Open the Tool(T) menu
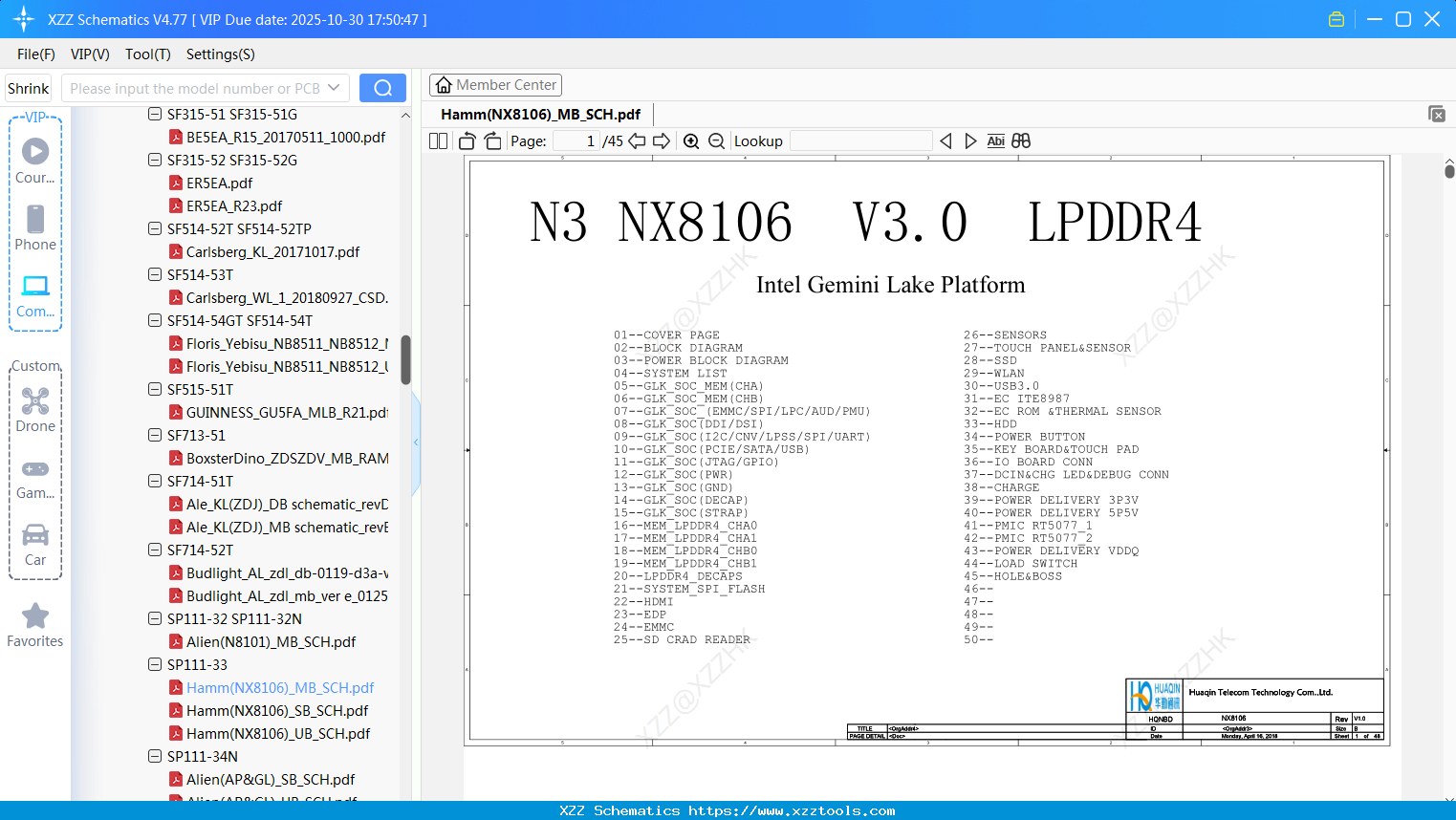The height and width of the screenshot is (820, 1456). pos(148,54)
